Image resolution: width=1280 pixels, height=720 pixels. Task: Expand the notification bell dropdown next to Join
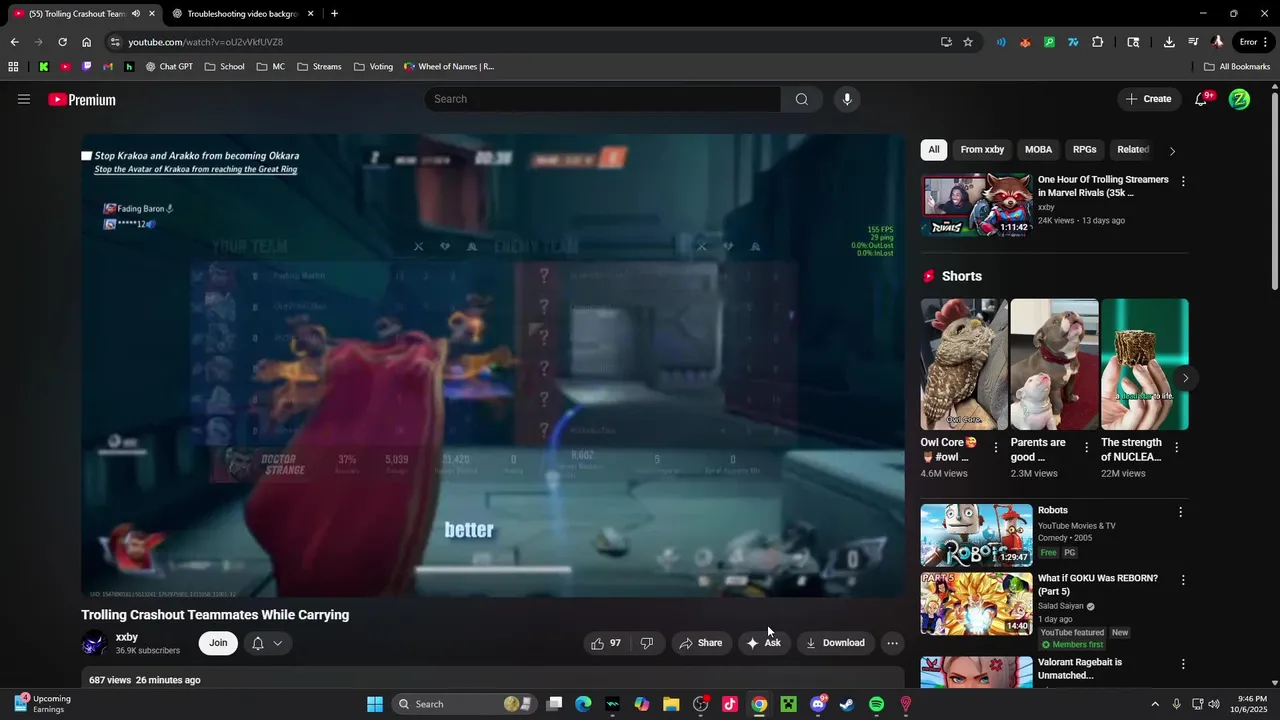(267, 643)
